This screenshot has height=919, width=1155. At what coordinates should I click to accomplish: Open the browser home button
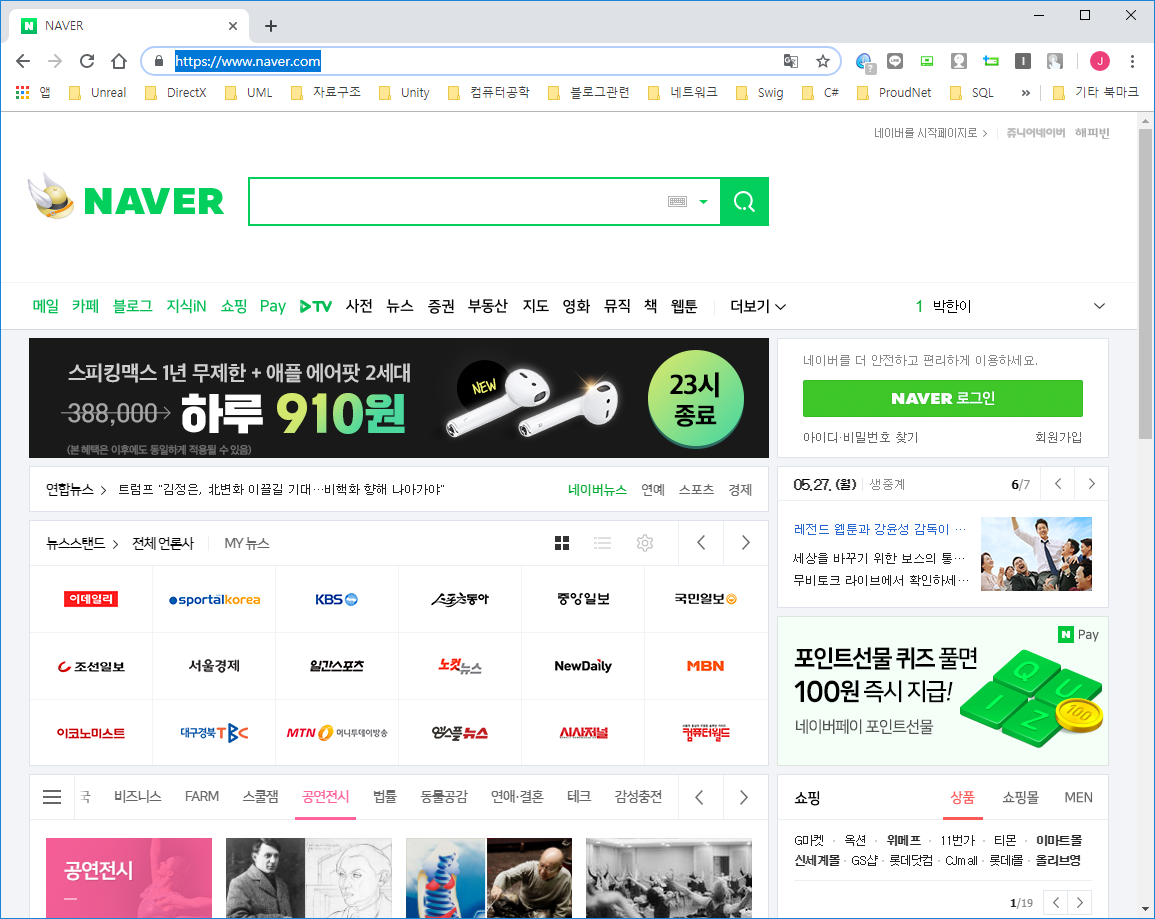point(119,61)
